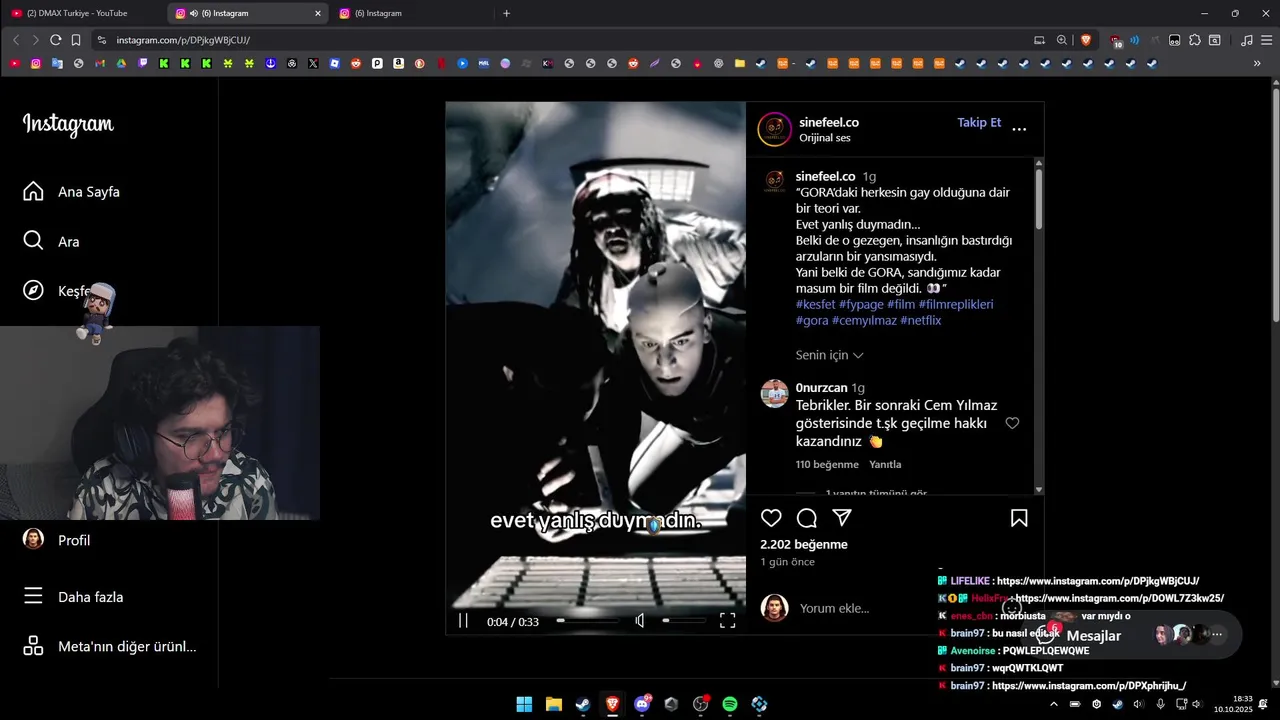Open the #cemyılmaz hashtag

pos(866,320)
